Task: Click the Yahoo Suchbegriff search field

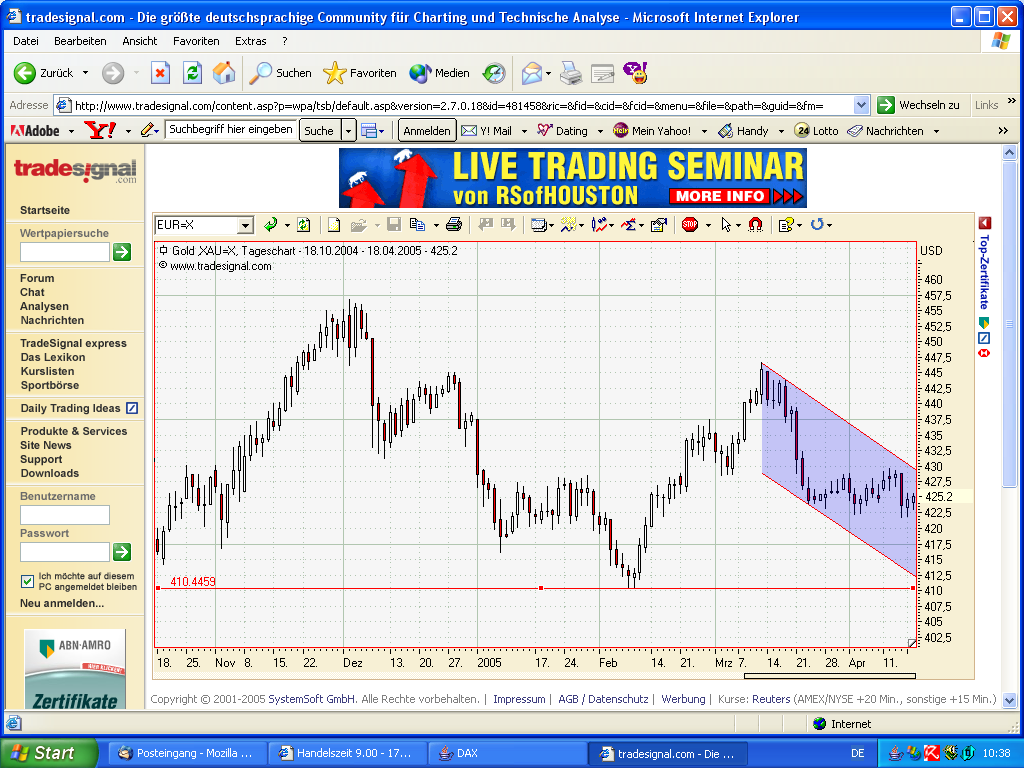Action: pos(231,129)
